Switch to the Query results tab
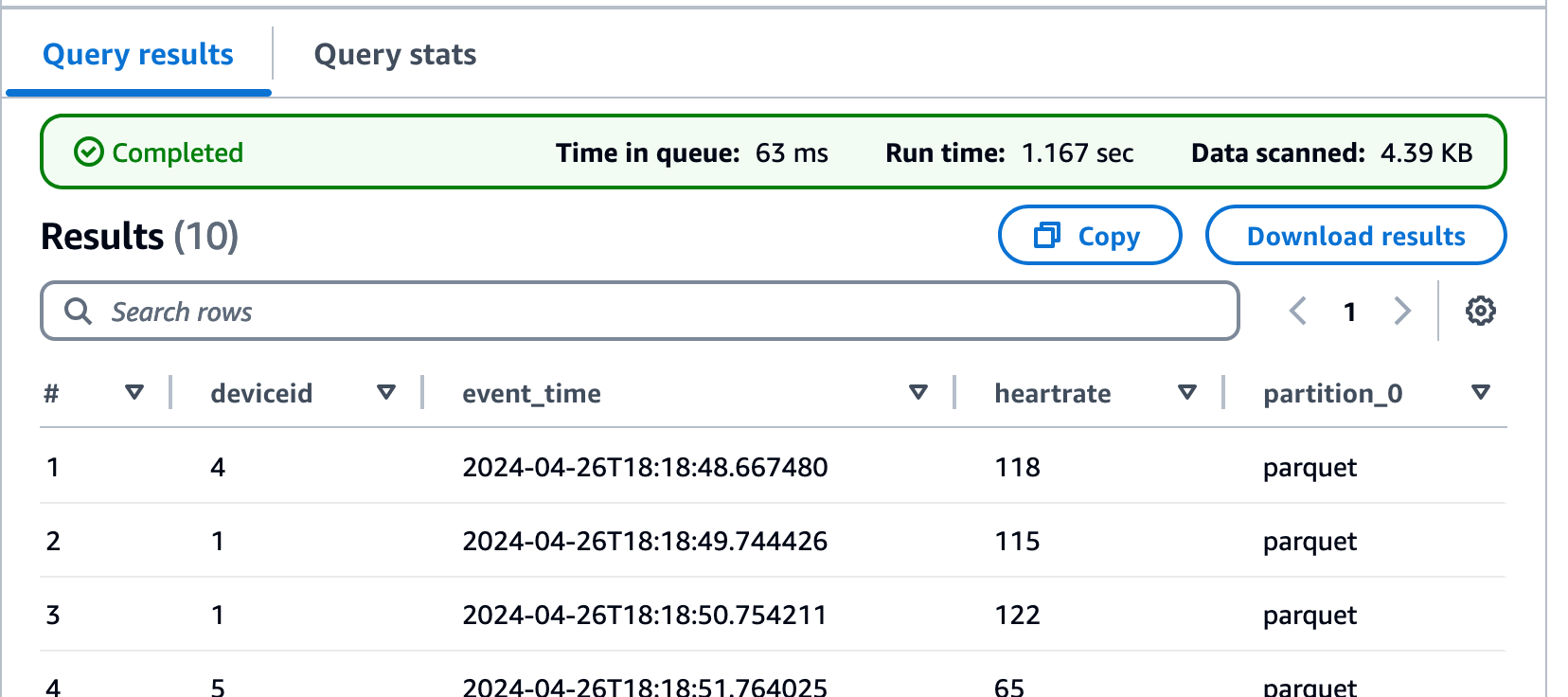Screen dimensions: 1568x697 (138, 55)
